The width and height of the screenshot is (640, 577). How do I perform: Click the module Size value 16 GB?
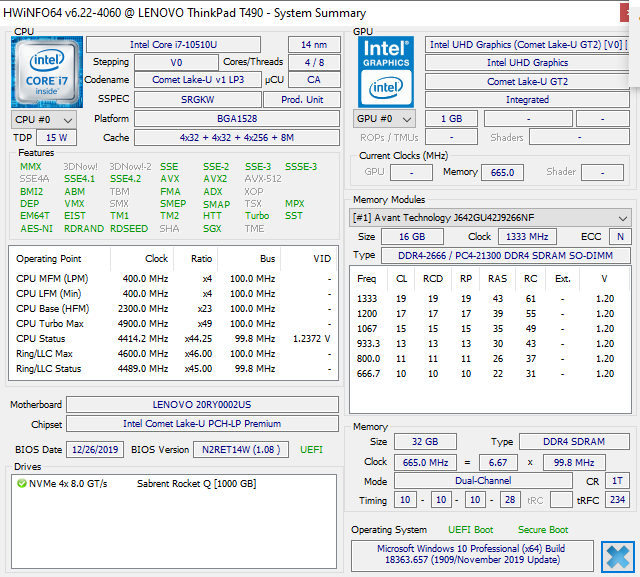click(x=412, y=237)
